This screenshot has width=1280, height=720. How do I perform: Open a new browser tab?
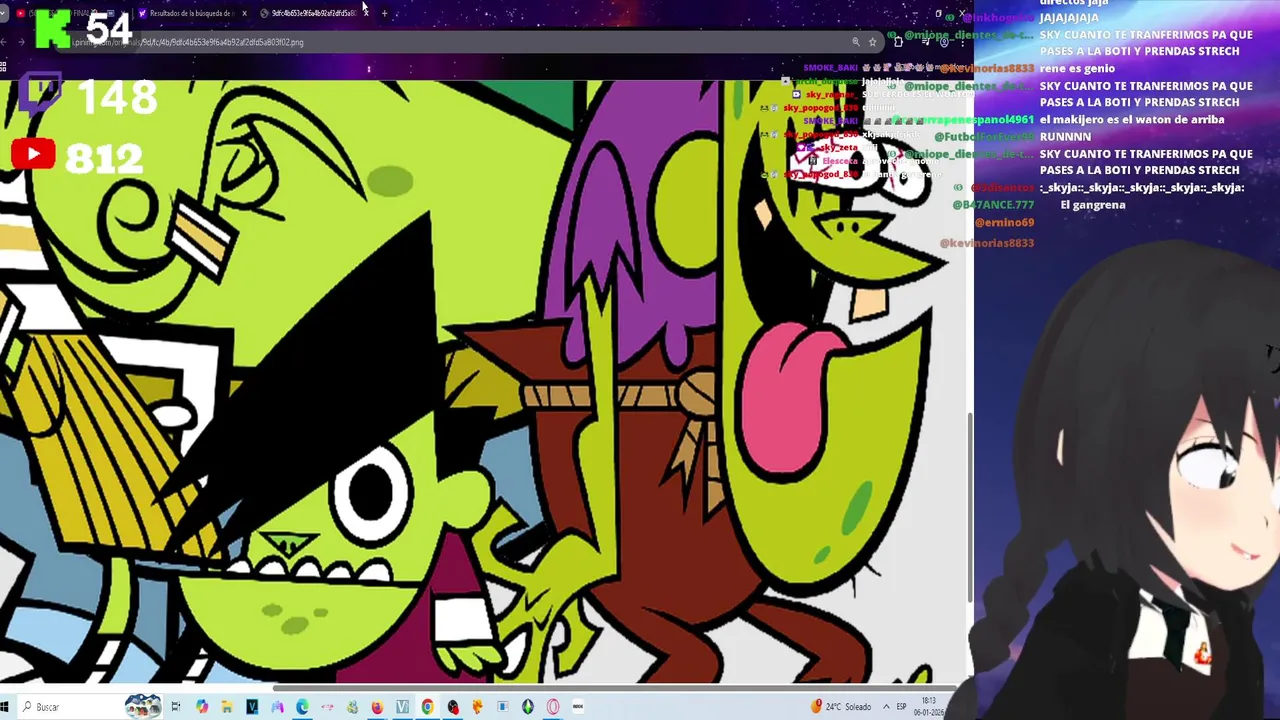384,13
